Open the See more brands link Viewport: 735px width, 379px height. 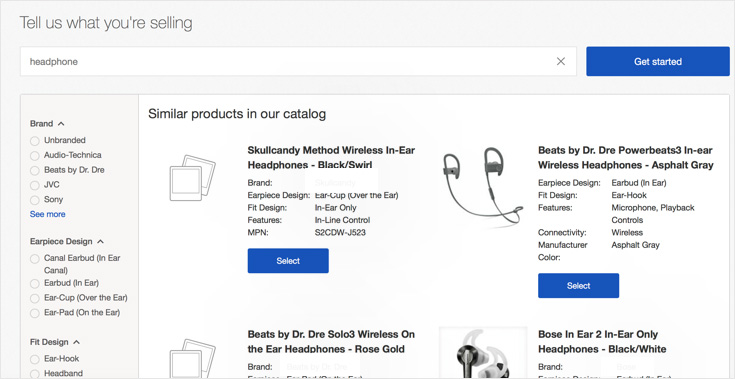point(47,214)
